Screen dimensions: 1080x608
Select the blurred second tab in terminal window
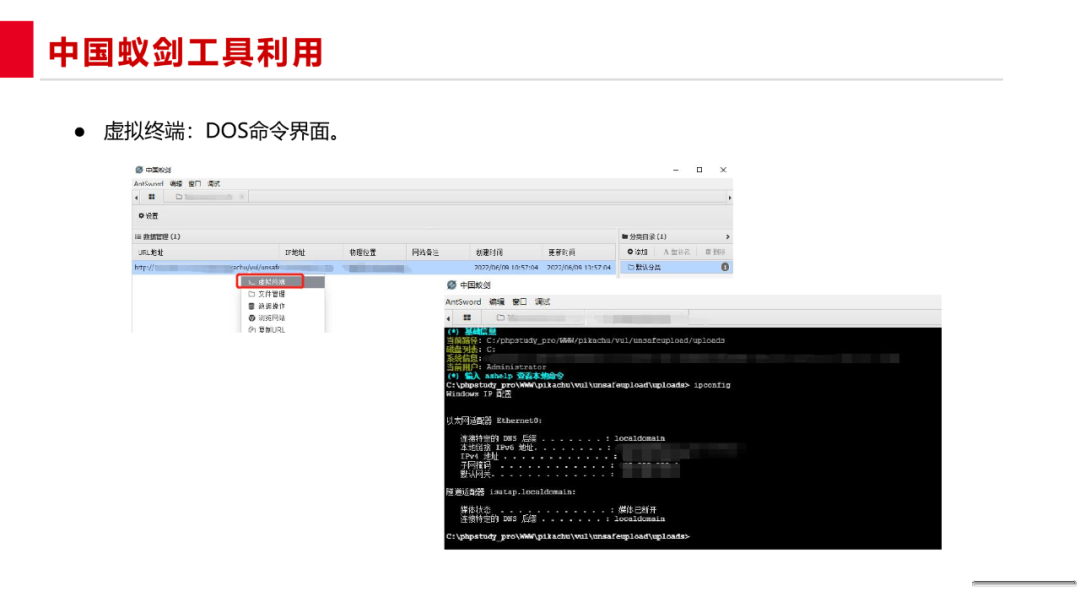(637, 318)
